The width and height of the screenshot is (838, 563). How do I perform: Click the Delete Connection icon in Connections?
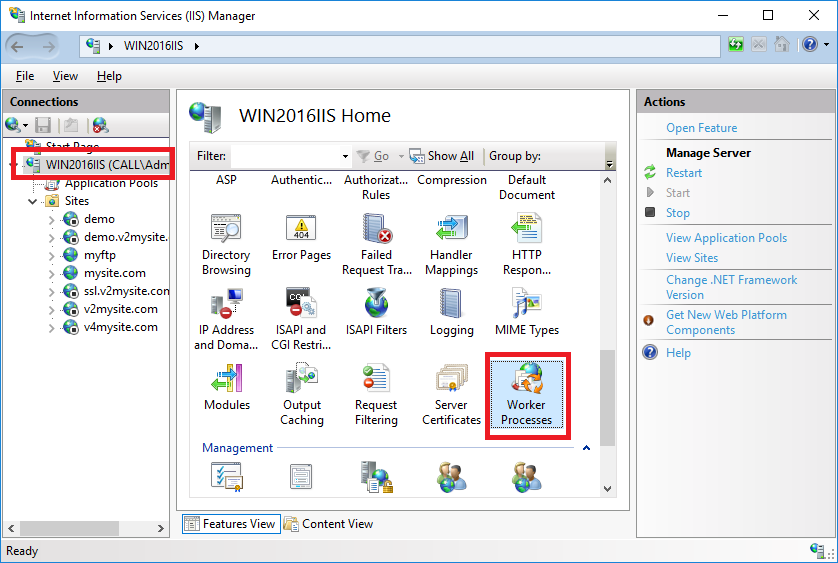pos(100,126)
